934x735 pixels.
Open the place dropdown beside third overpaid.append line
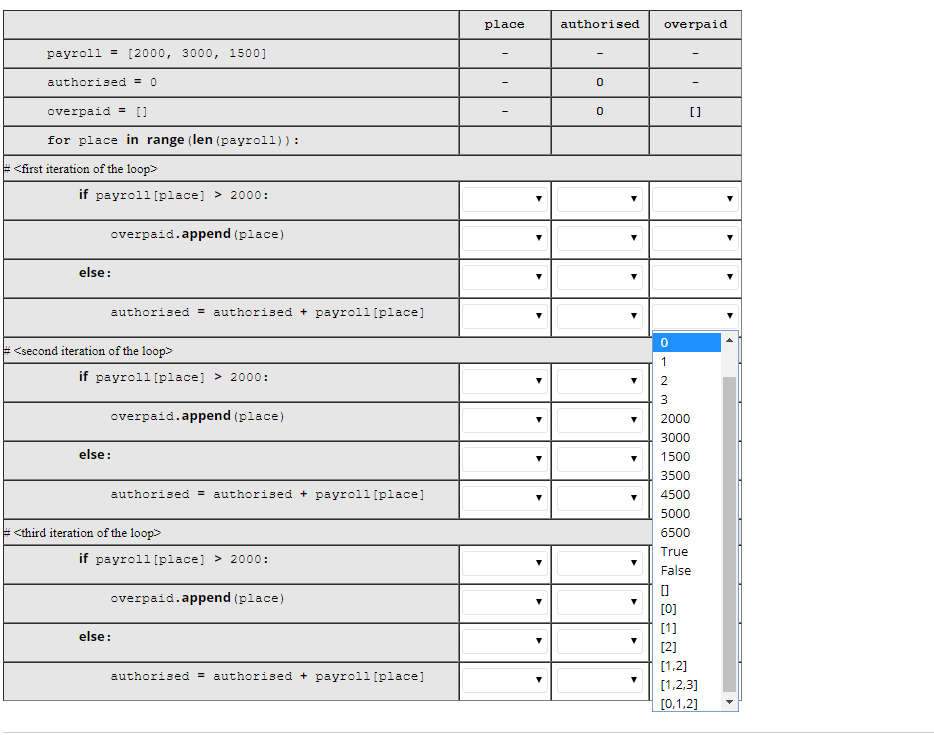point(504,602)
